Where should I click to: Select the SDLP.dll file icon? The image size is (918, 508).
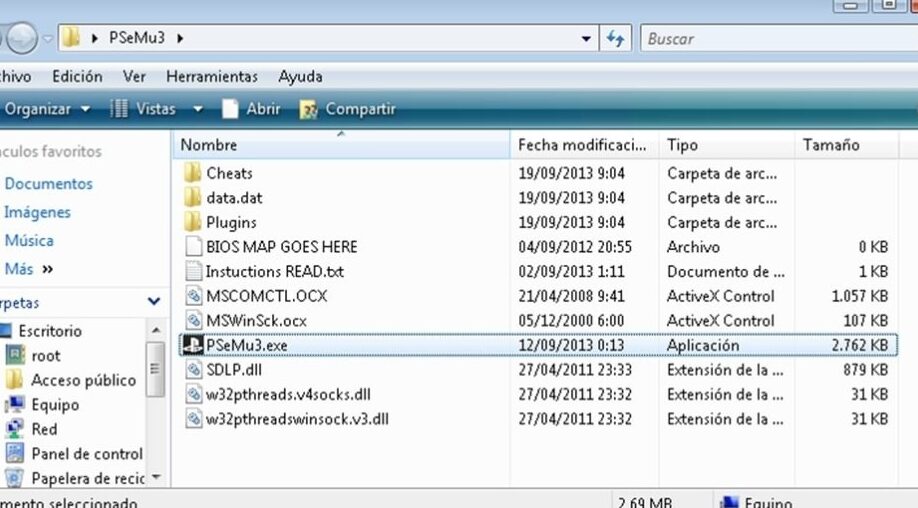(x=193, y=369)
